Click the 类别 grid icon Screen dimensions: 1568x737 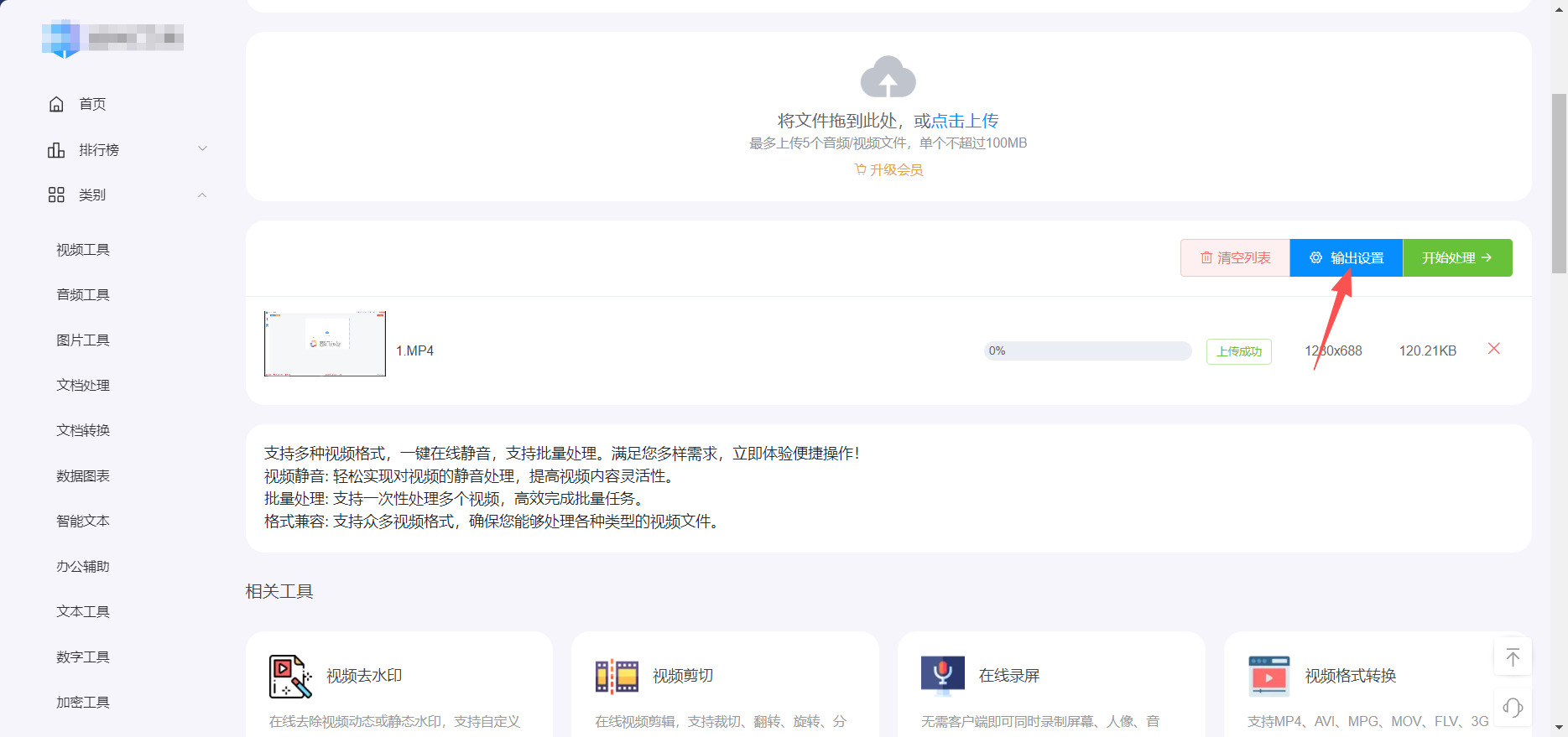56,195
